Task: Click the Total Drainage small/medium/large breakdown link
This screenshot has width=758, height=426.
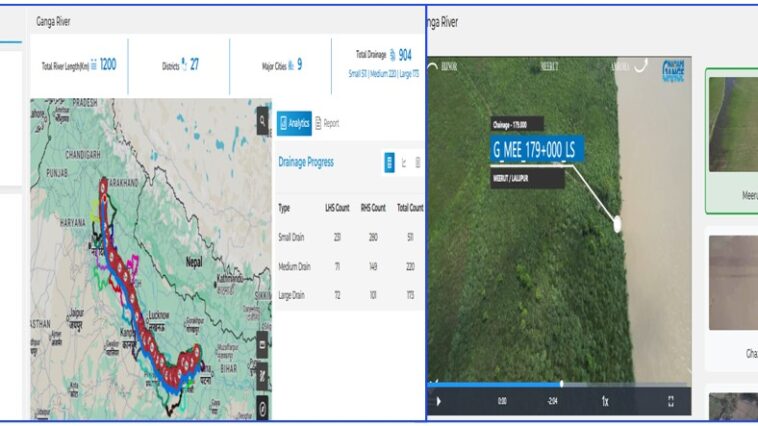Action: point(386,72)
